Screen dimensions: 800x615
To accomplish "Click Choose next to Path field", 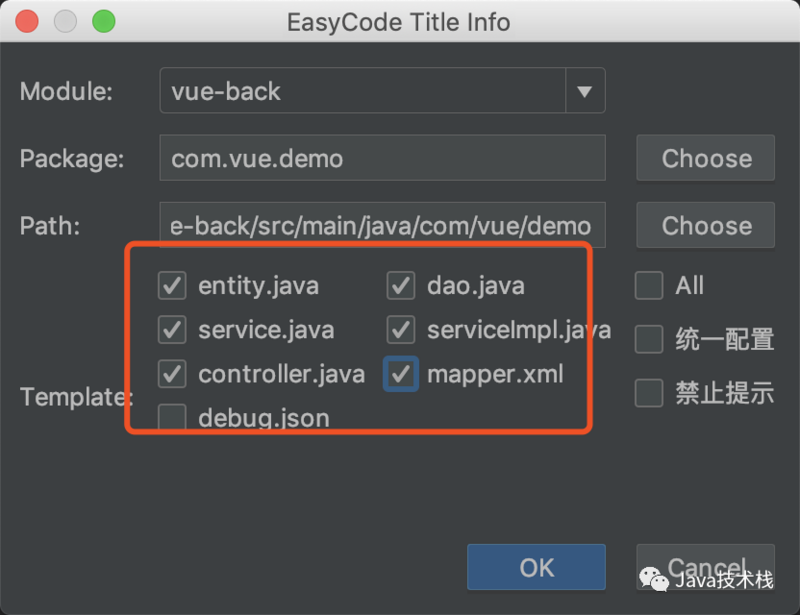I will click(x=706, y=225).
